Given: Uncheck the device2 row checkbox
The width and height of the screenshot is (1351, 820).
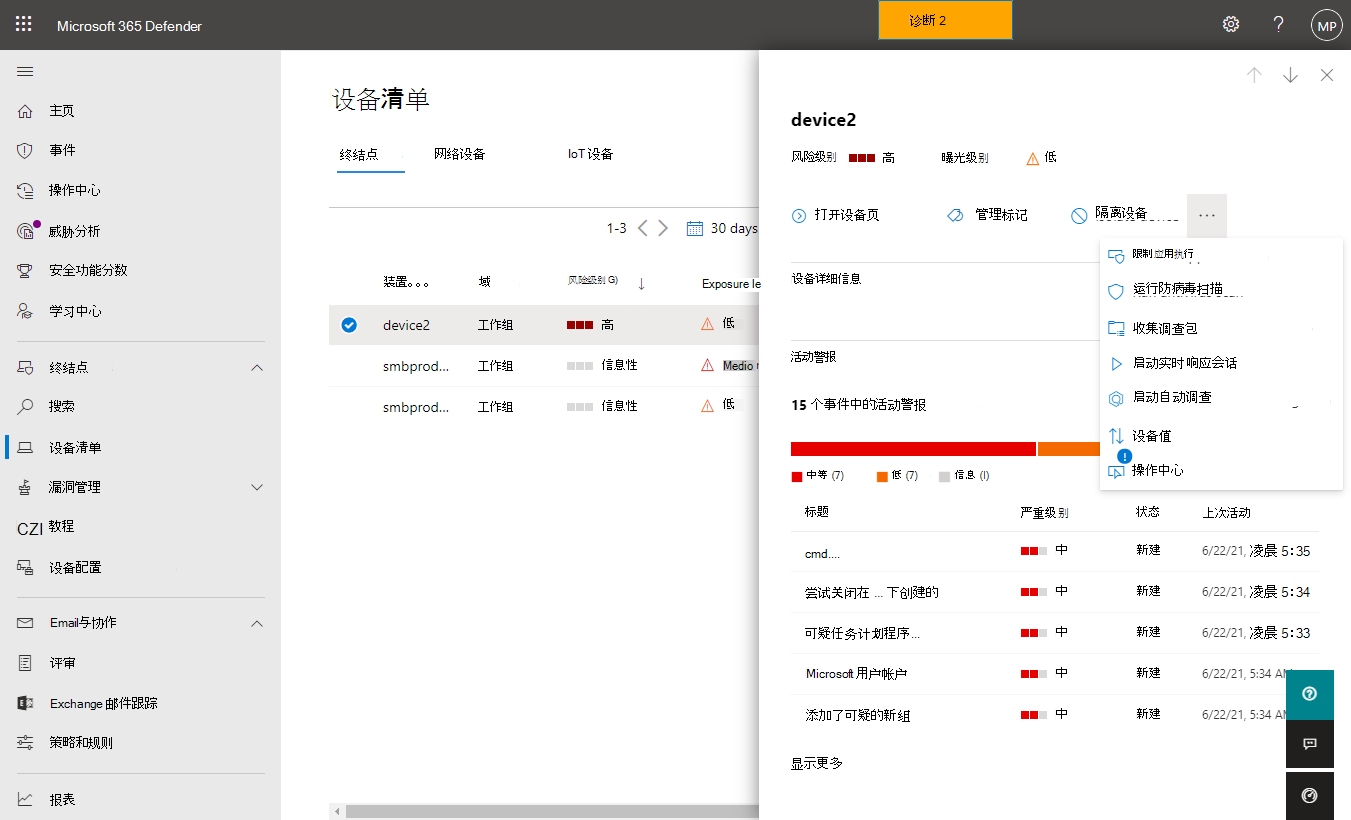Looking at the screenshot, I should click(x=349, y=325).
